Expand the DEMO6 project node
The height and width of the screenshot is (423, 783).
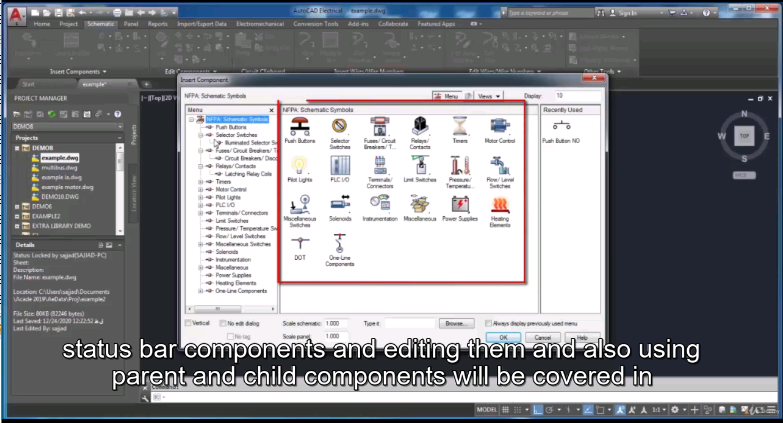17,206
